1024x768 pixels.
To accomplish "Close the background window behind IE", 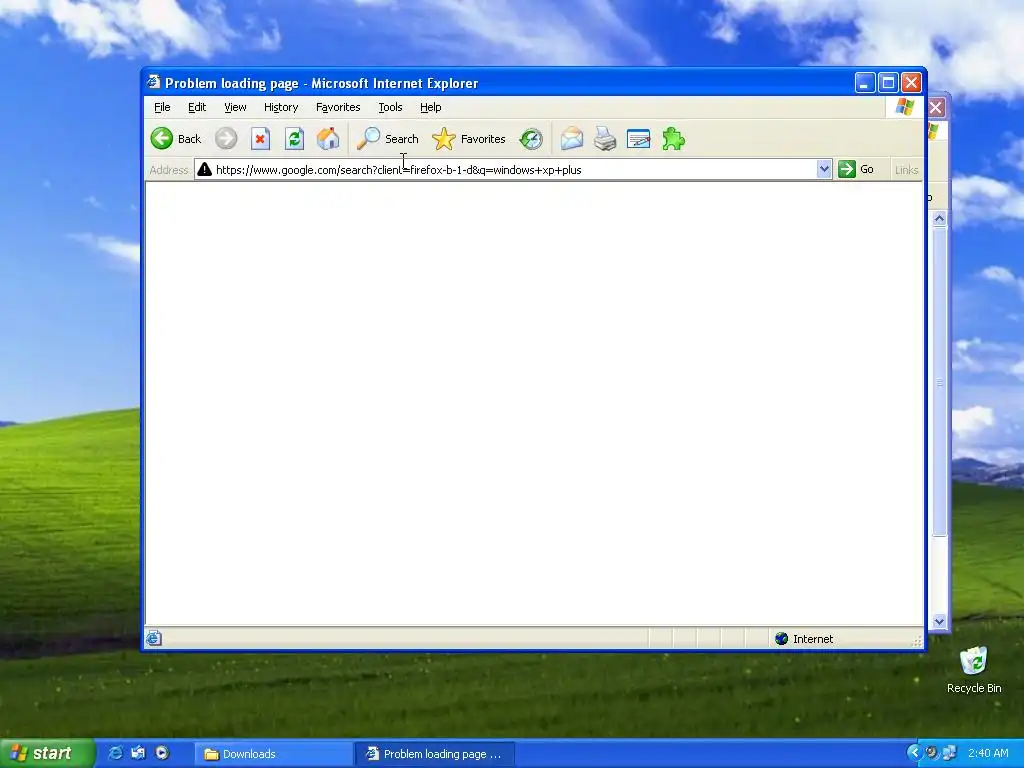I will coord(936,107).
